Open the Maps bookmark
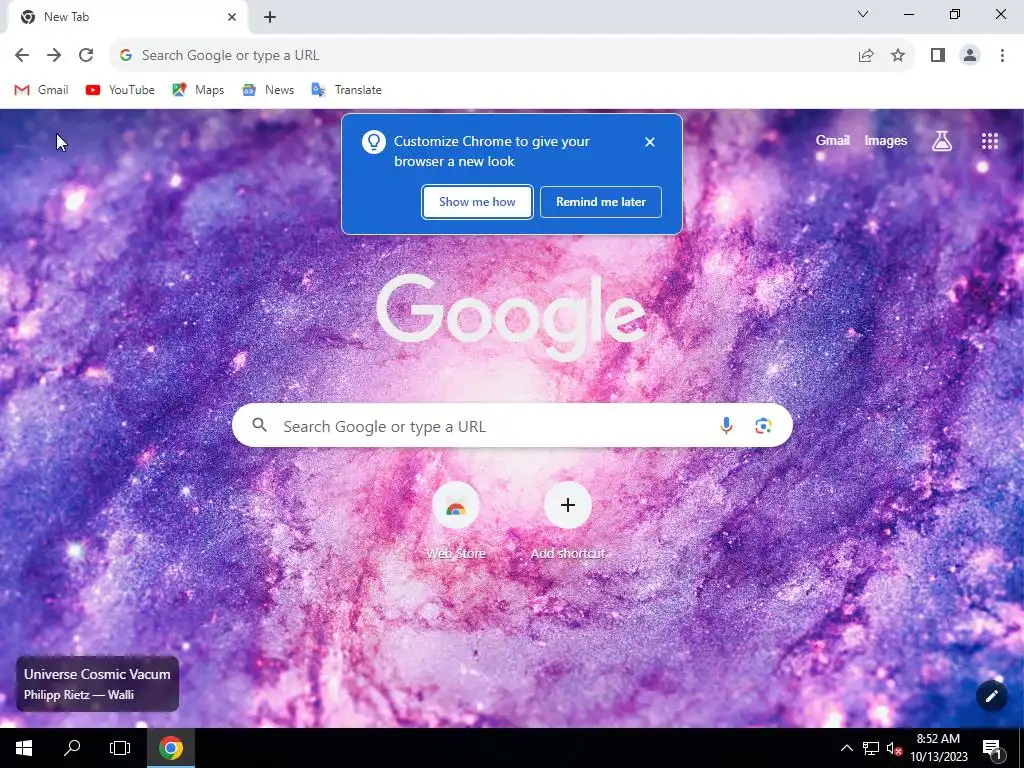This screenshot has height=768, width=1024. pos(198,90)
